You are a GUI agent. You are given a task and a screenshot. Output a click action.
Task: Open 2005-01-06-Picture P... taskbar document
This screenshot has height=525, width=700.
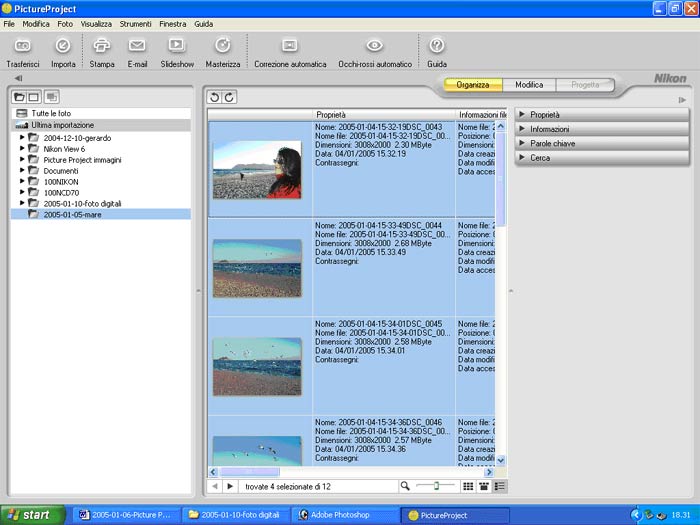click(x=126, y=515)
